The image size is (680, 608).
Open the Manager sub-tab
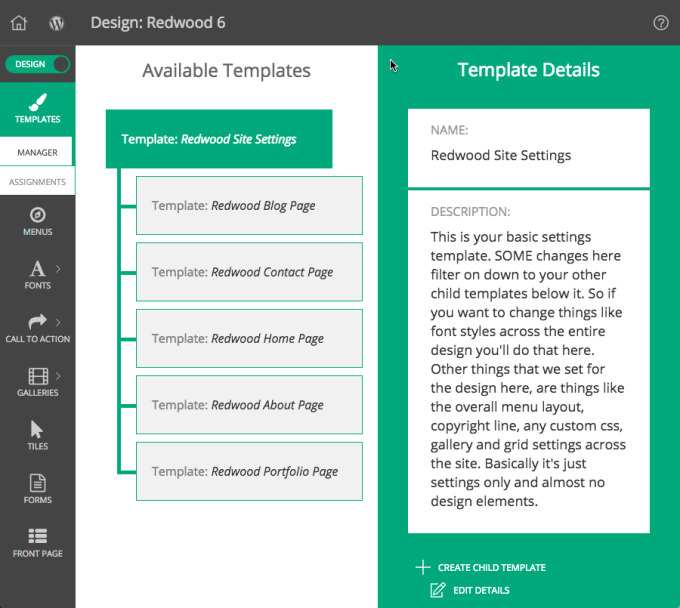36,152
